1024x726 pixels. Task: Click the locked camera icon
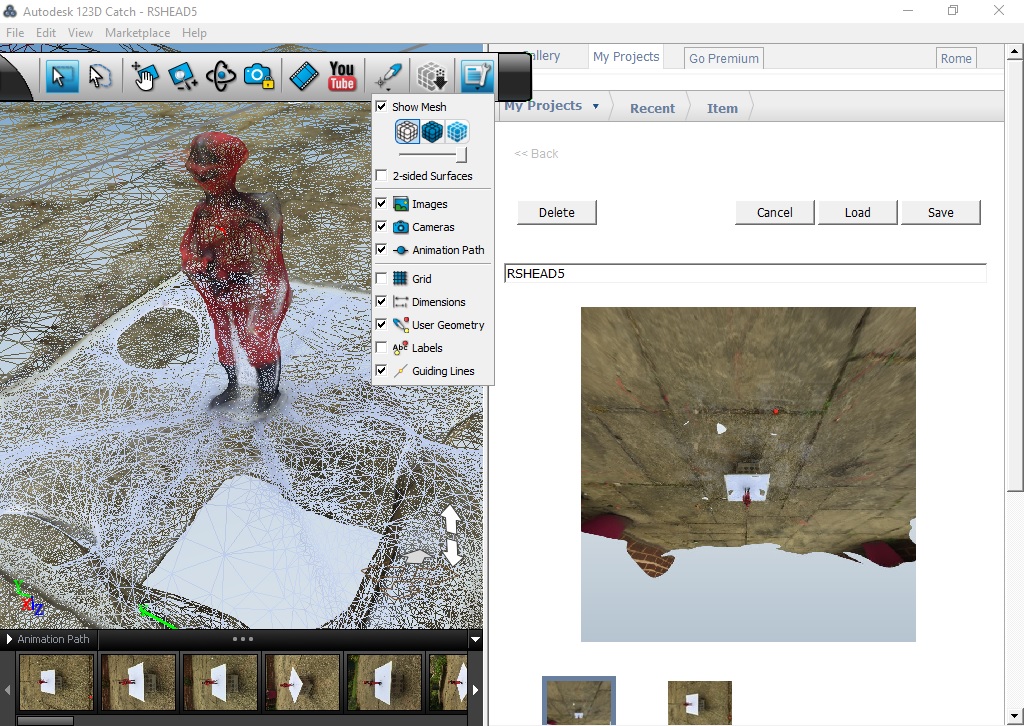click(x=259, y=76)
